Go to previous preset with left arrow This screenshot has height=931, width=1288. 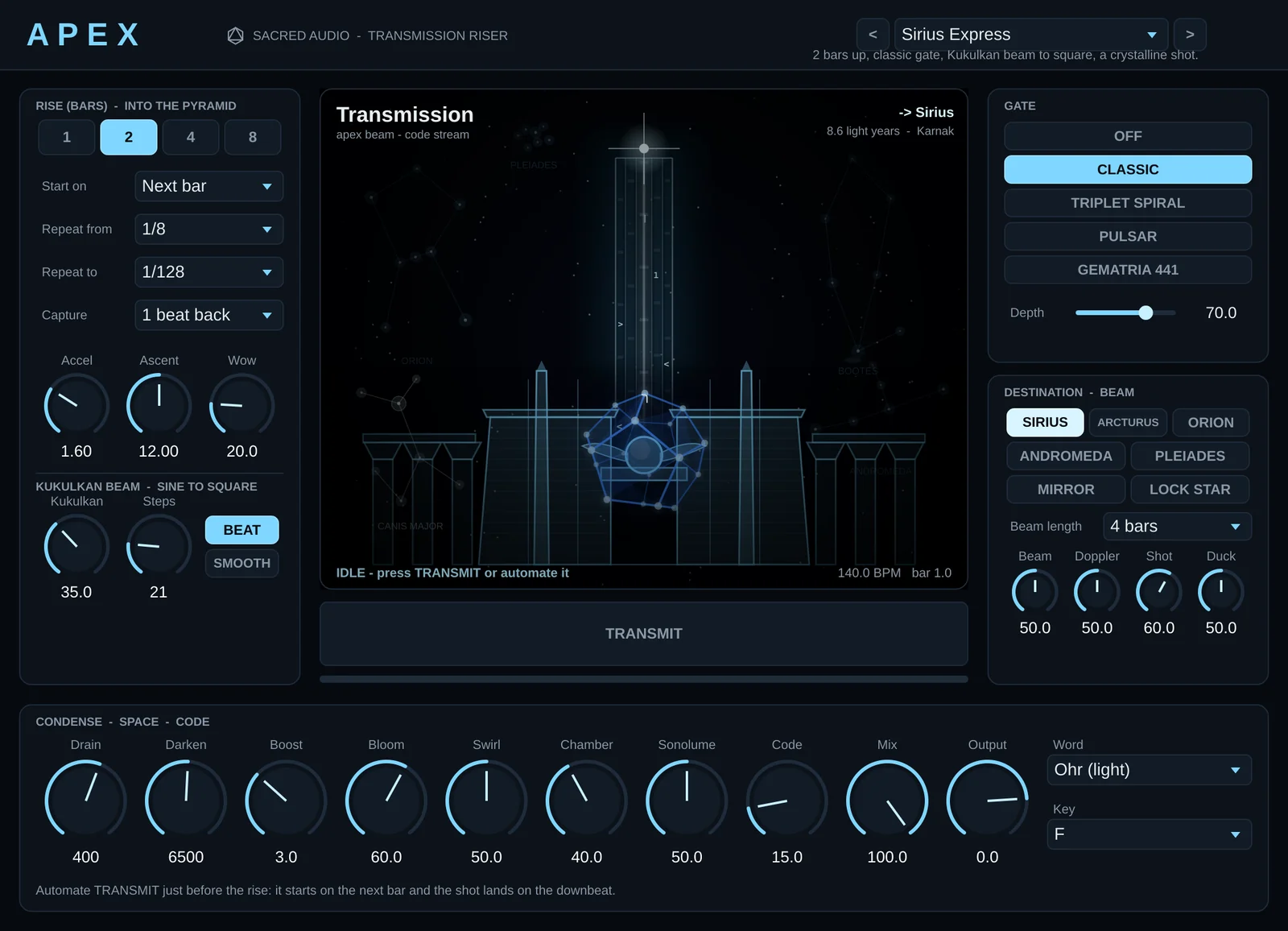click(873, 35)
